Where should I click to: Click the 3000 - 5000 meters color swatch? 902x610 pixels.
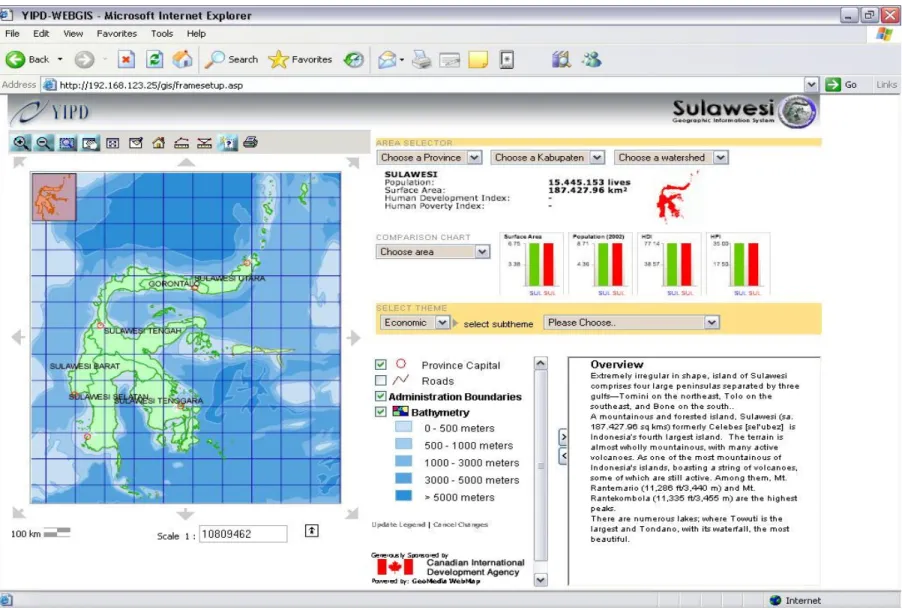(403, 479)
